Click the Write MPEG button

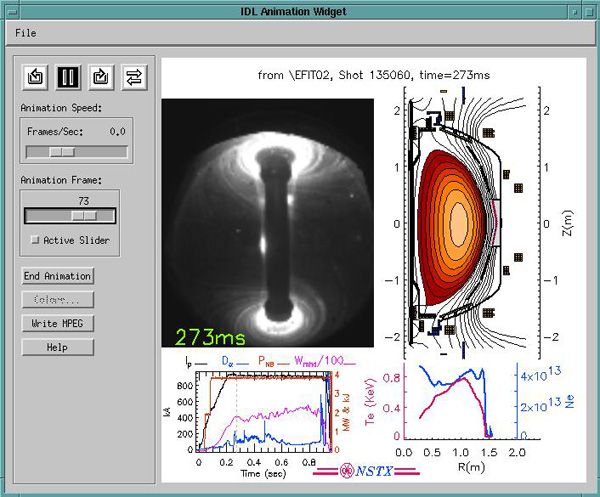(58, 323)
